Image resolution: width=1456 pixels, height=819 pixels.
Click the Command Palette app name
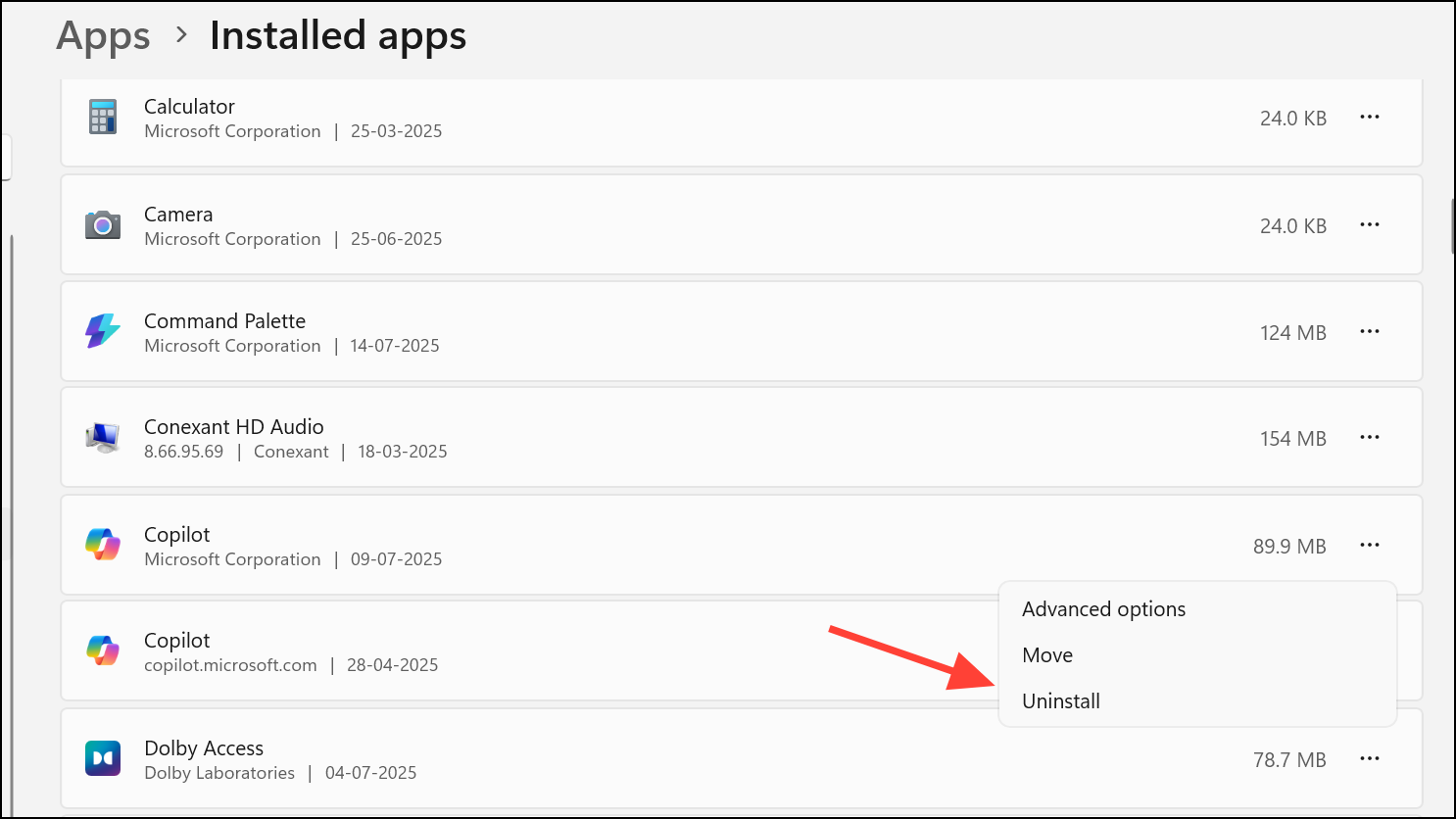(224, 321)
